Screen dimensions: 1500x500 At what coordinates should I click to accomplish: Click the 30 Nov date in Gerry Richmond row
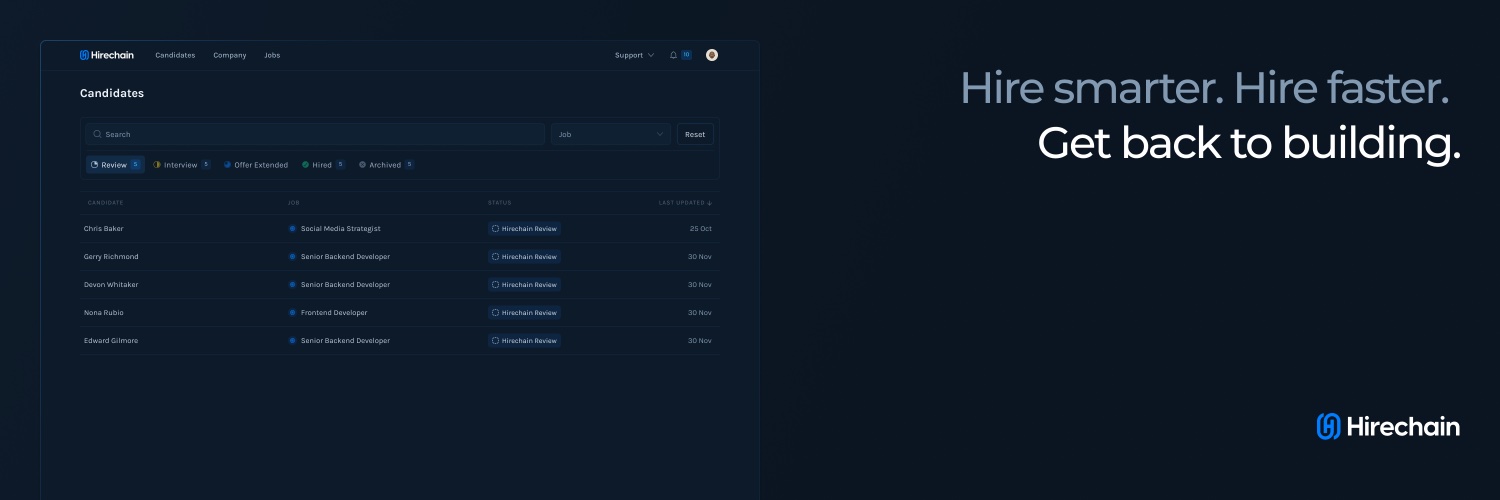point(700,257)
